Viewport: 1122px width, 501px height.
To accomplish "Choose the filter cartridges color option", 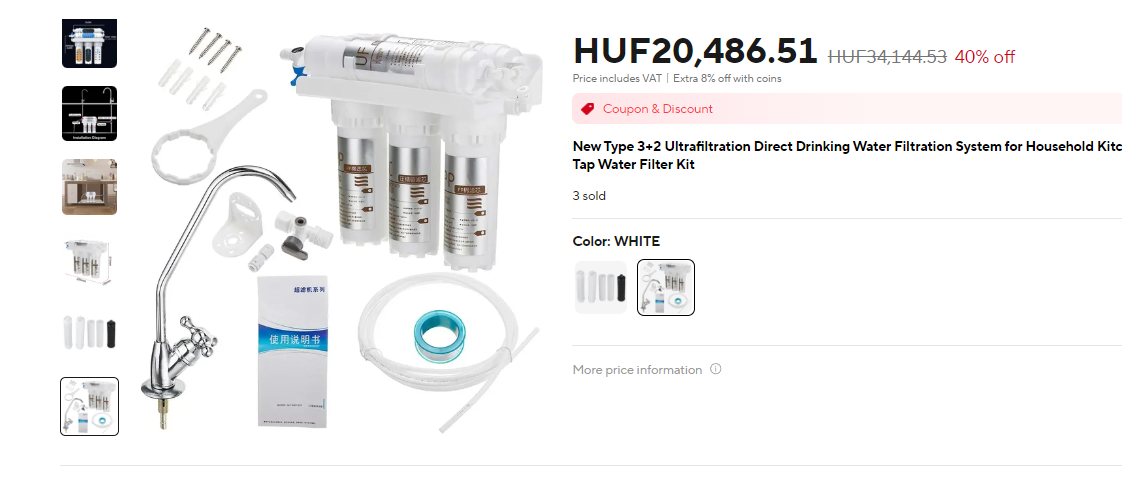I will point(601,287).
